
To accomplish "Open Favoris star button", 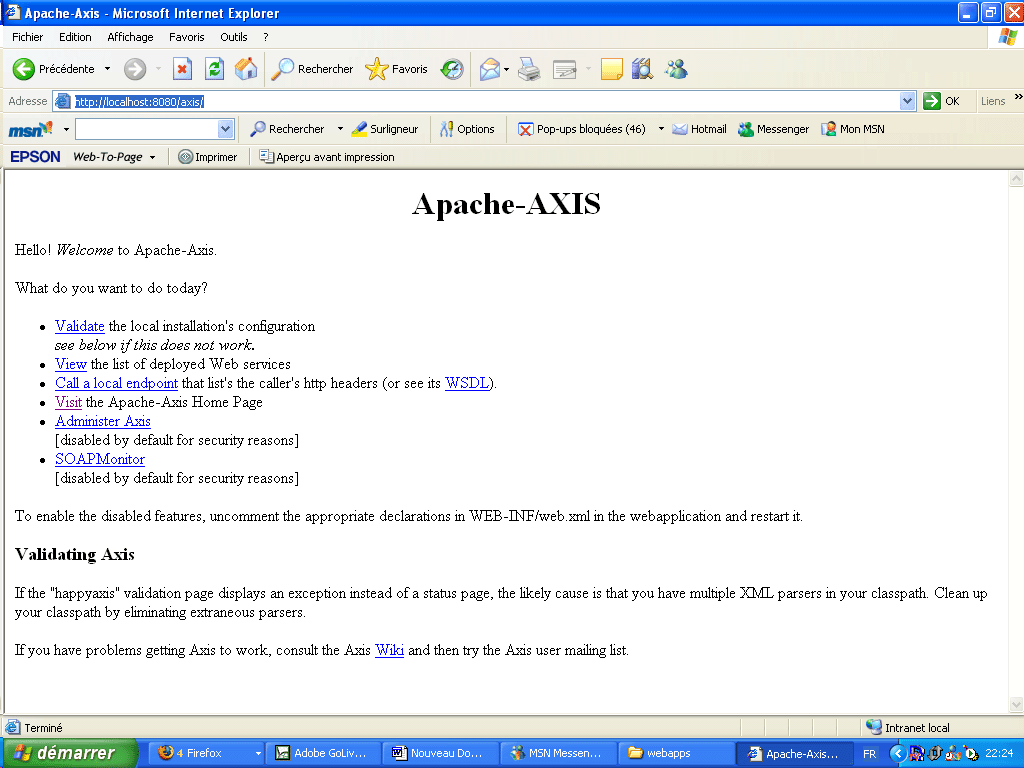I will tap(397, 69).
